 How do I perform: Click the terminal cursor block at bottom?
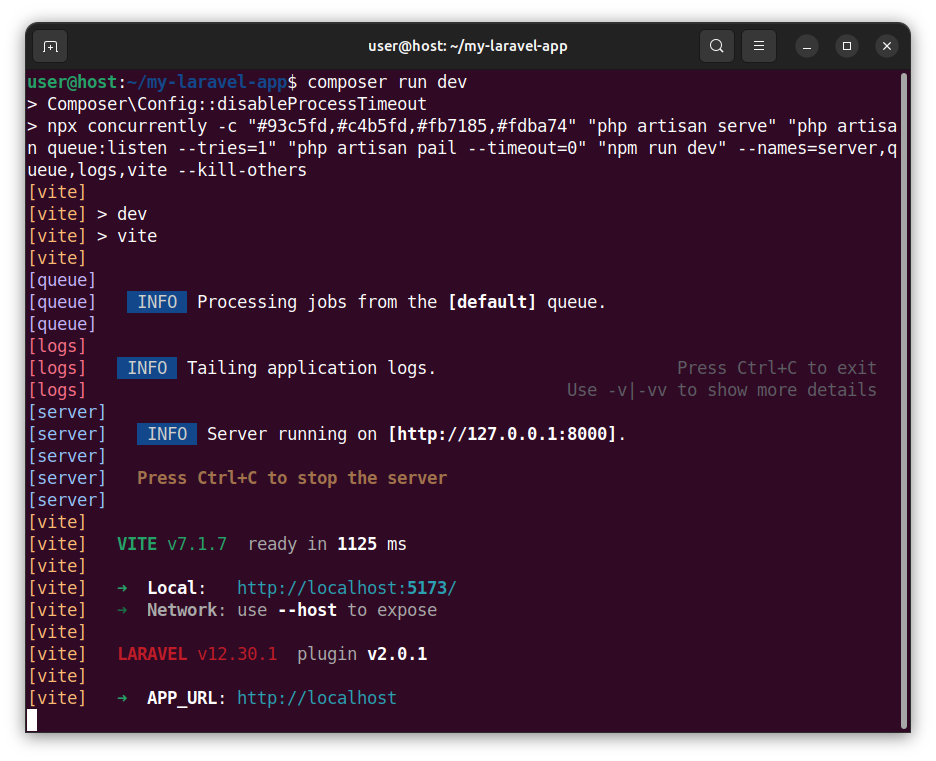point(32,720)
